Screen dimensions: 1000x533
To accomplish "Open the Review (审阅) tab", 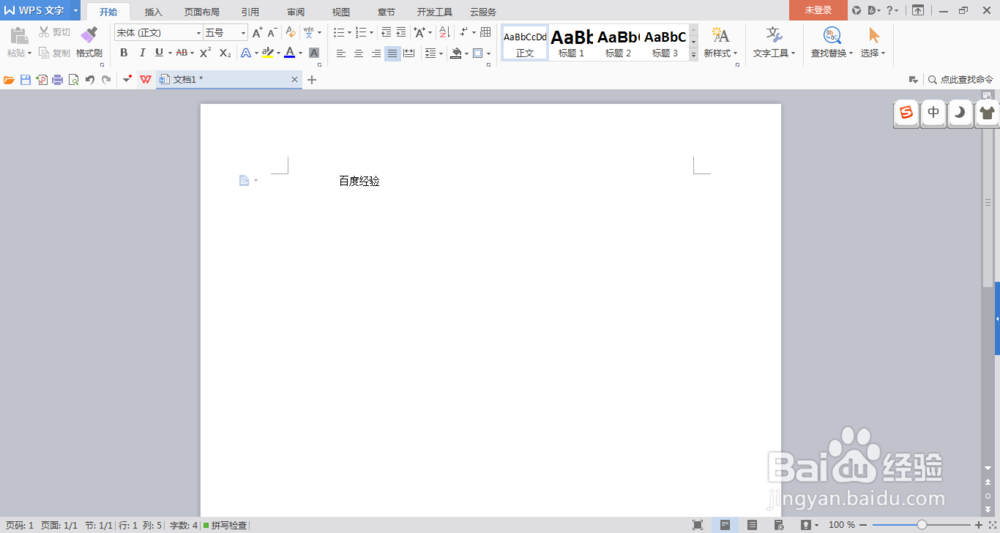I will 295,11.
